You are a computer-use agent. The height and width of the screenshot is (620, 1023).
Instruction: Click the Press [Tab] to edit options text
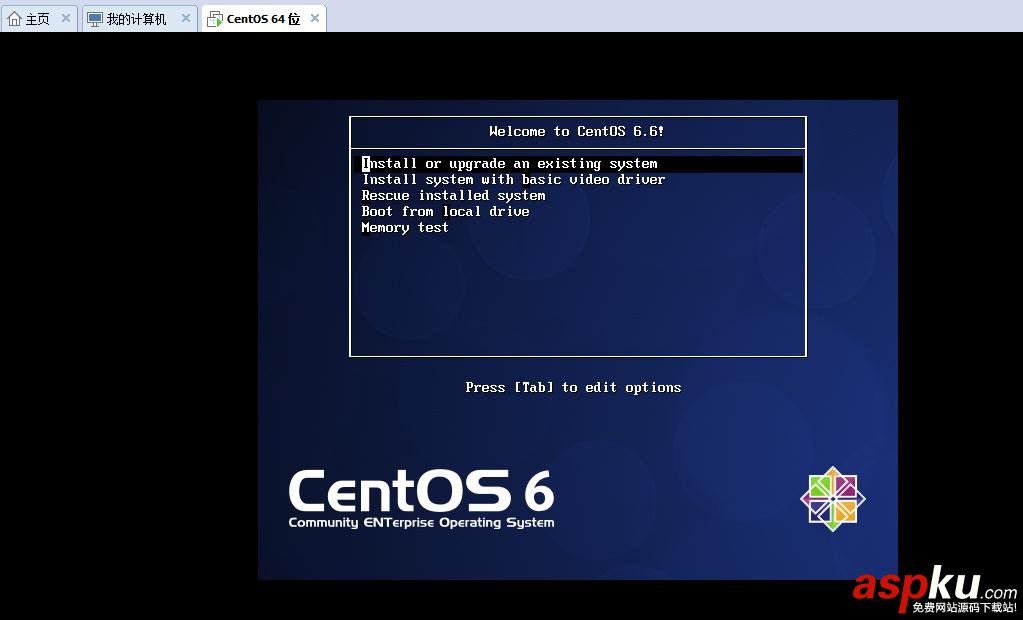pyautogui.click(x=573, y=387)
